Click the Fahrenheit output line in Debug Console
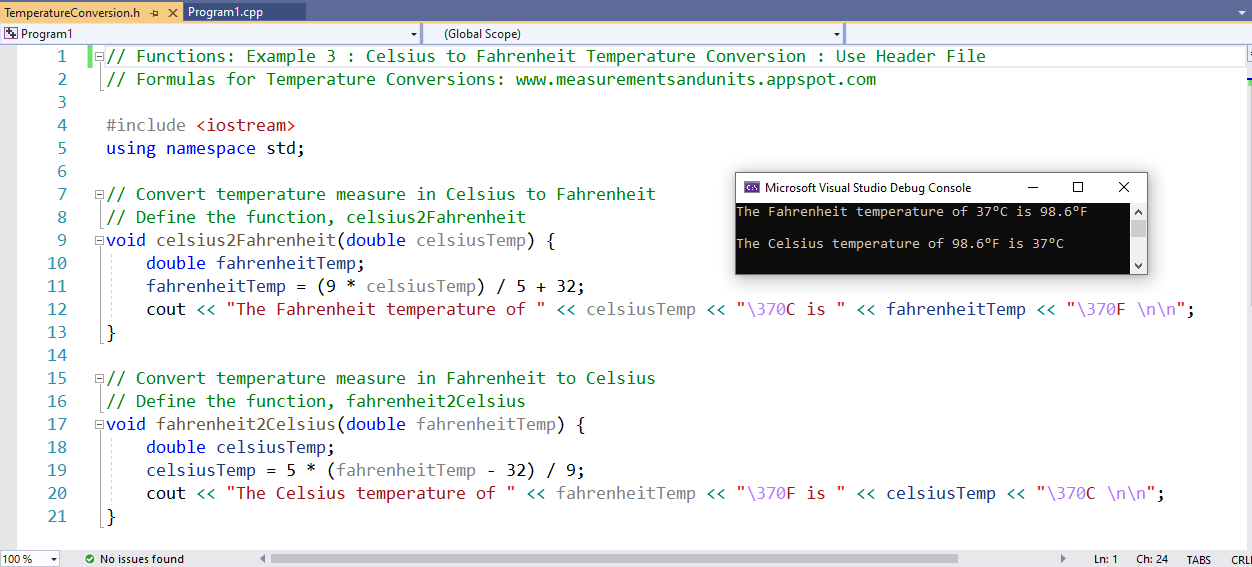 [912, 212]
